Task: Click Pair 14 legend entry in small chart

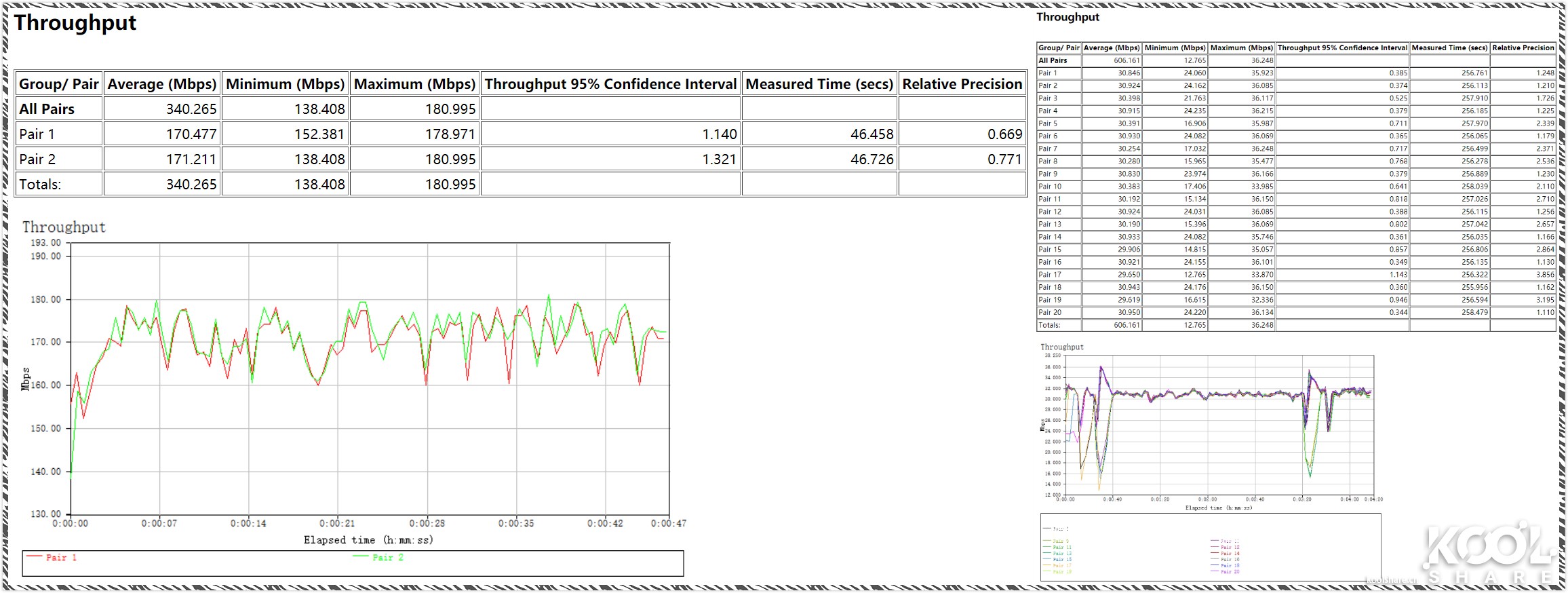Action: point(1230,554)
